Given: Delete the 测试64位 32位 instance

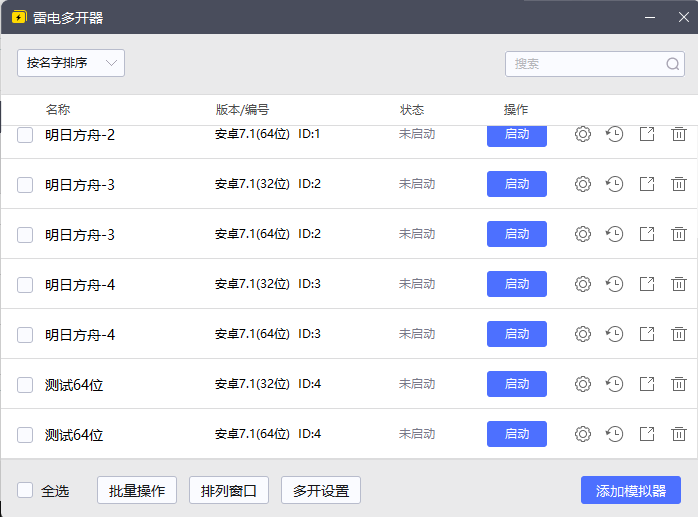Looking at the screenshot, I should coord(679,384).
